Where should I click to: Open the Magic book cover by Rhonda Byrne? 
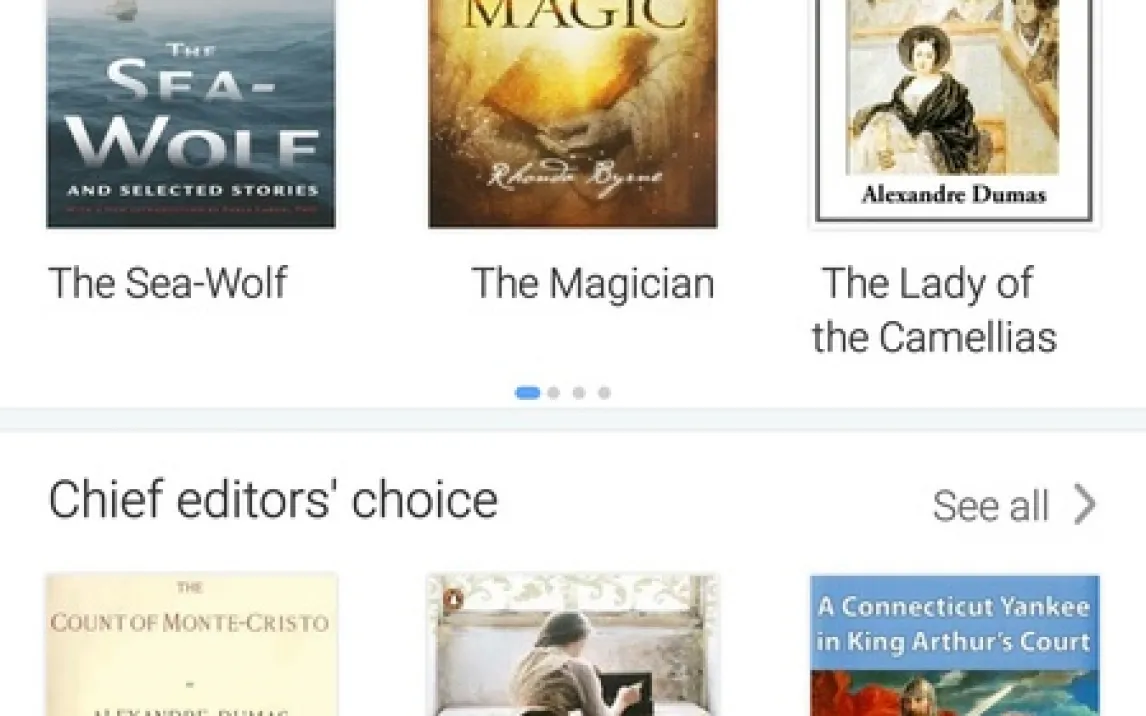click(x=572, y=113)
